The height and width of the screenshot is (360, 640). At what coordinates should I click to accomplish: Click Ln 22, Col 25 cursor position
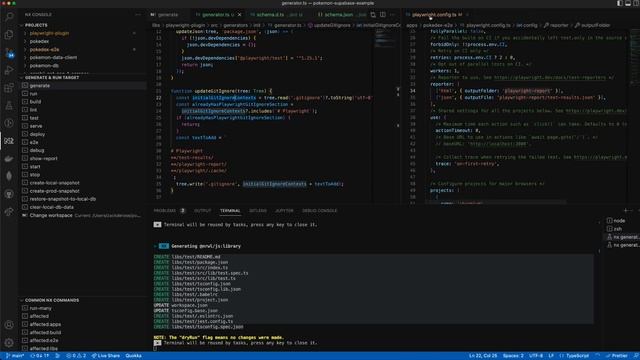click(483, 356)
